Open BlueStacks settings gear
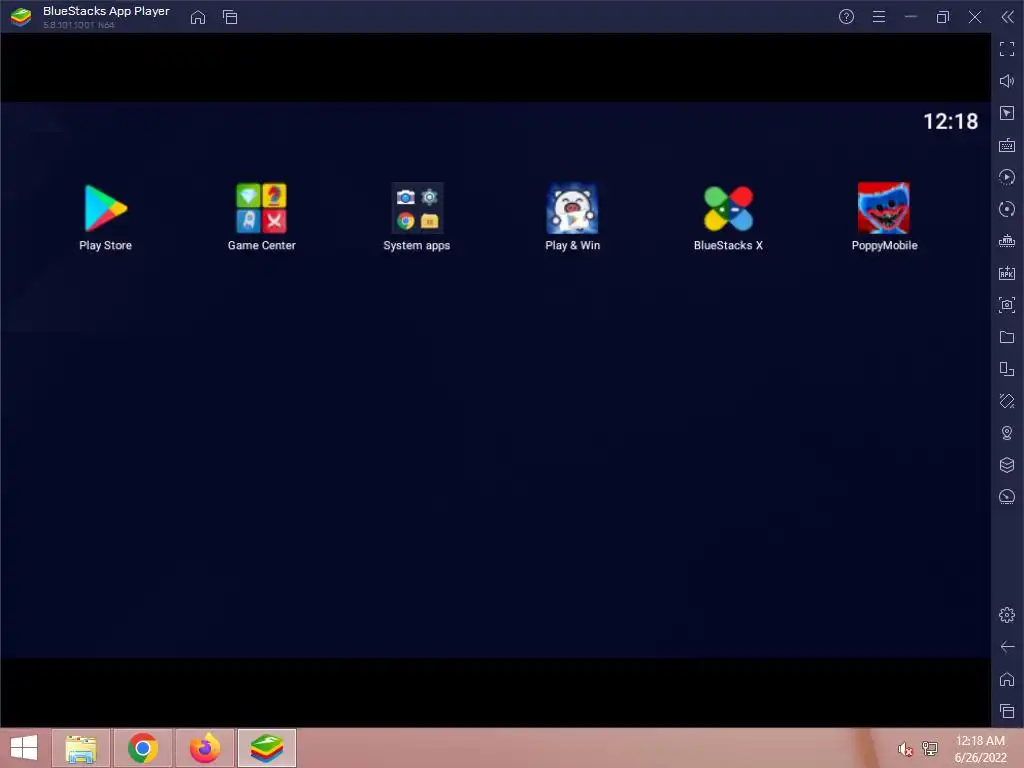Screen dimensions: 1024x768 click(x=1007, y=615)
